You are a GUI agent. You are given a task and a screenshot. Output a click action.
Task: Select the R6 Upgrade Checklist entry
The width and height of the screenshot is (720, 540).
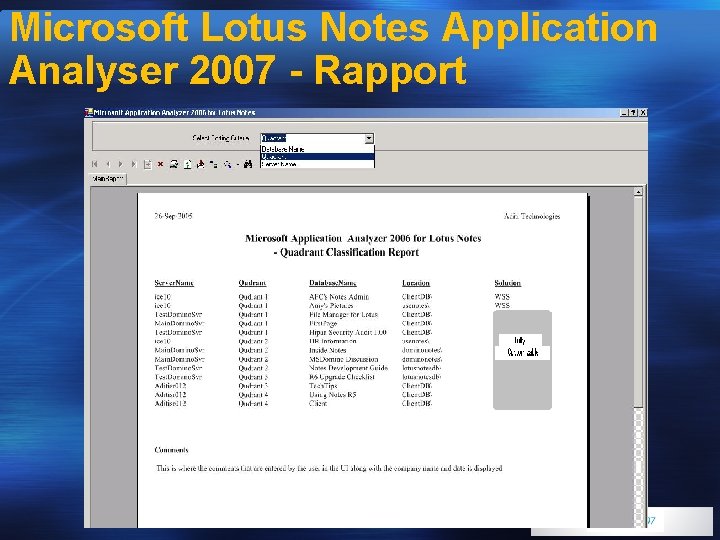(342, 377)
